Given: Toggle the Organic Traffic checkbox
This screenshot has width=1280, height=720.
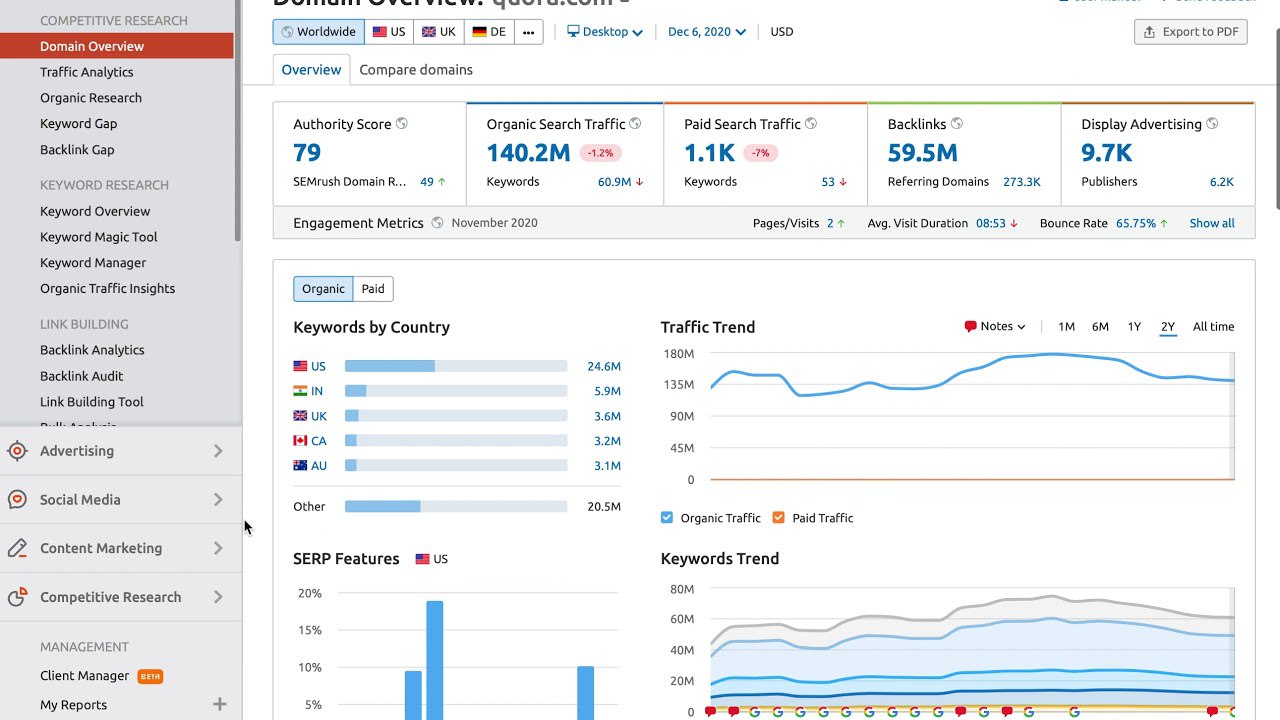Looking at the screenshot, I should point(667,518).
